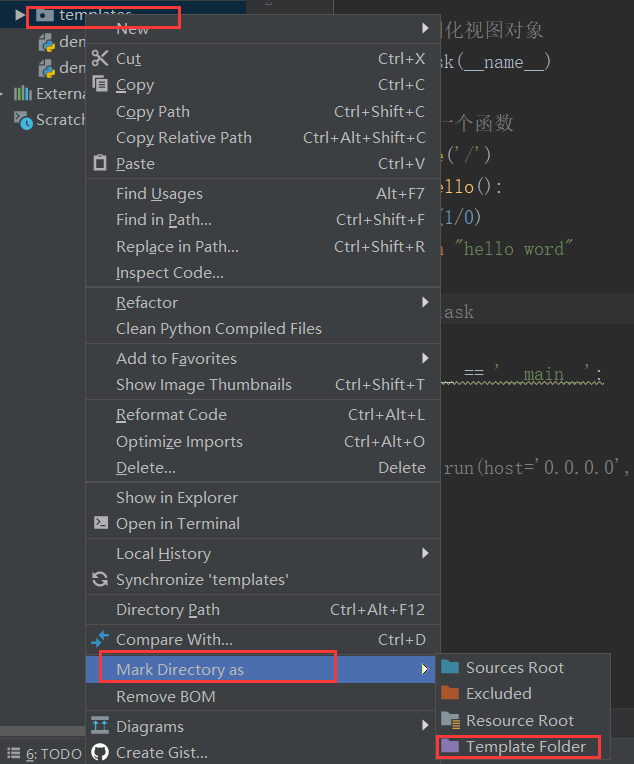This screenshot has width=634, height=764.
Task: Select Show in Explorer
Action: [263, 497]
